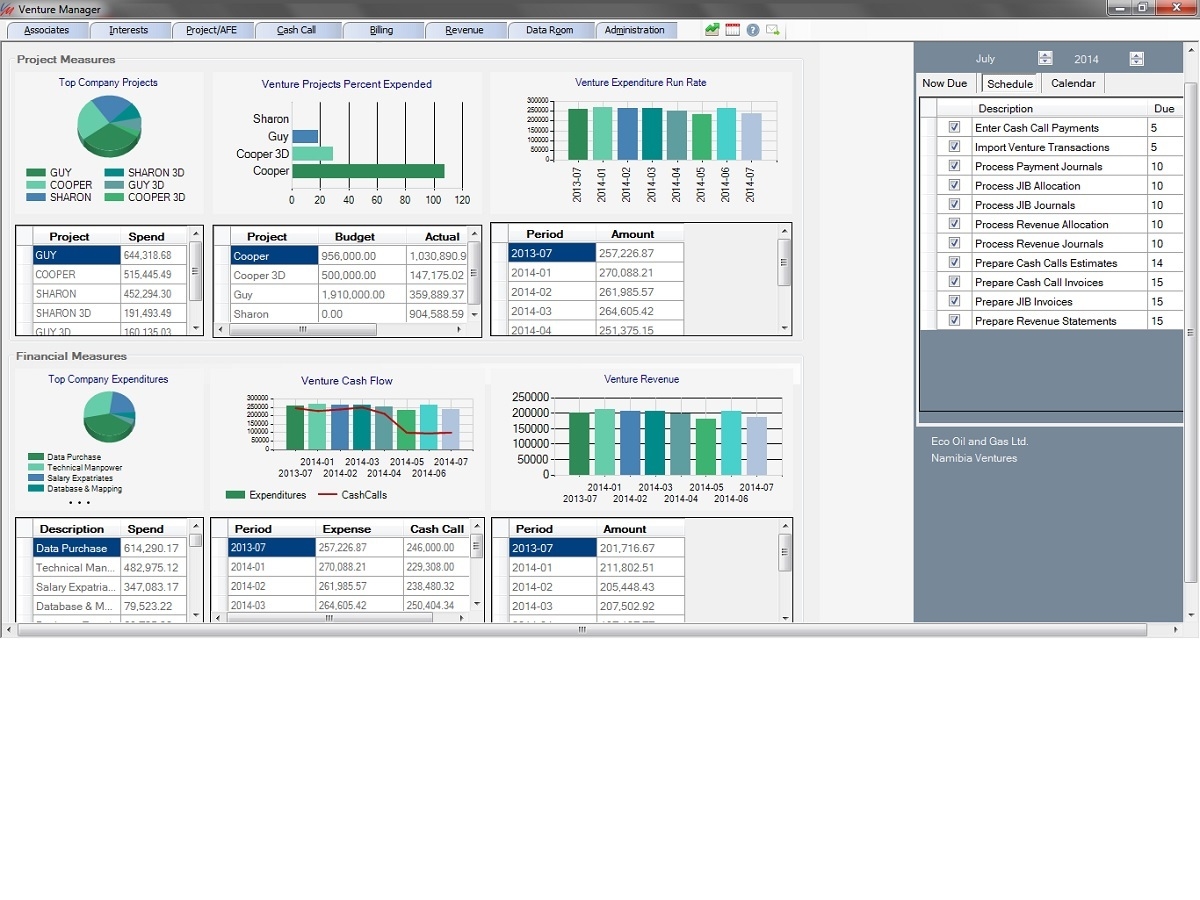Click the Eco Oil and Gas Ltd. label

(x=979, y=441)
